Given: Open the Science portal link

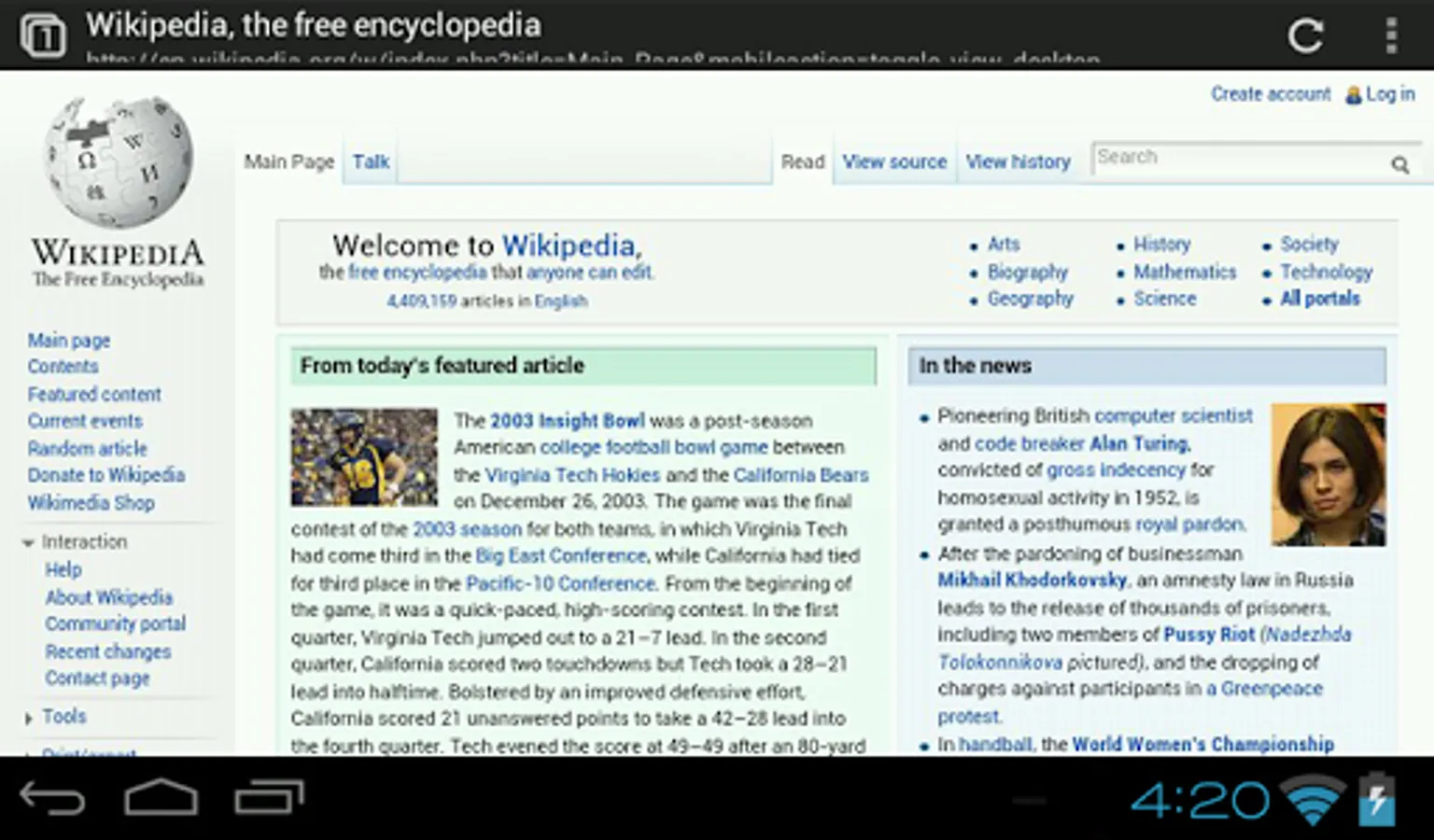Looking at the screenshot, I should [1165, 299].
